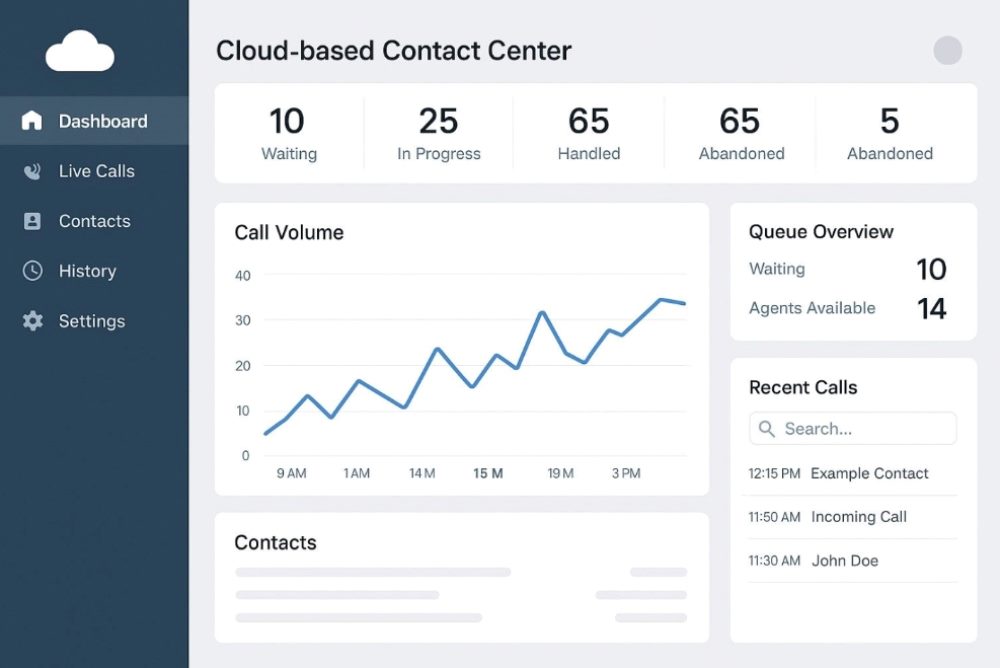Click the search magnifier icon
The width and height of the screenshot is (1000, 668).
pos(767,429)
